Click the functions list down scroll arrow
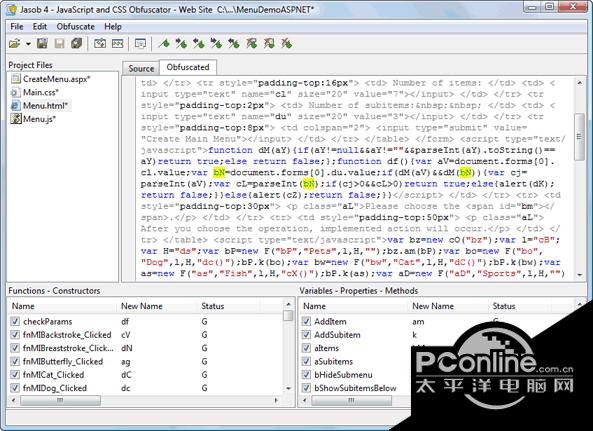 (x=289, y=389)
